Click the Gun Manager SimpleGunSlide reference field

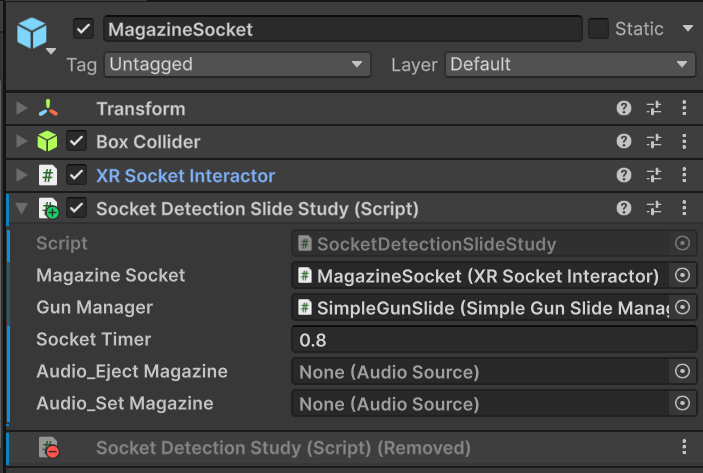(x=482, y=307)
